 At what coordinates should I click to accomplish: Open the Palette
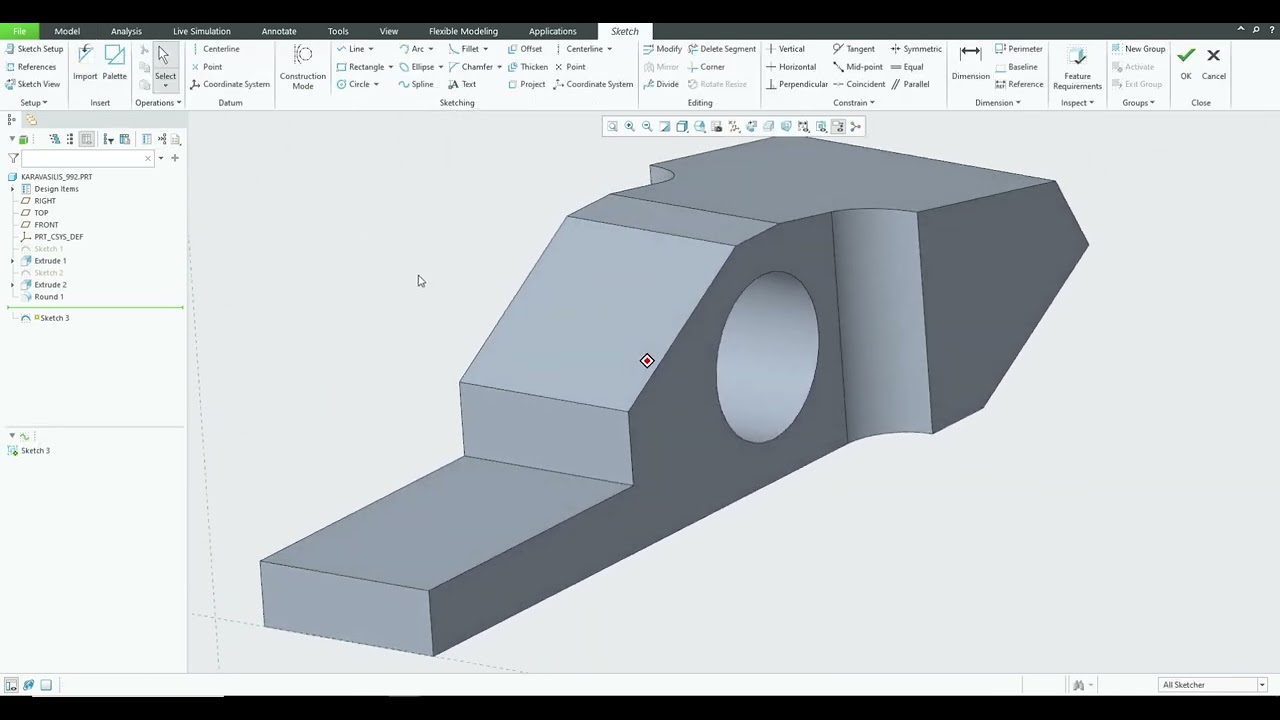click(x=114, y=62)
